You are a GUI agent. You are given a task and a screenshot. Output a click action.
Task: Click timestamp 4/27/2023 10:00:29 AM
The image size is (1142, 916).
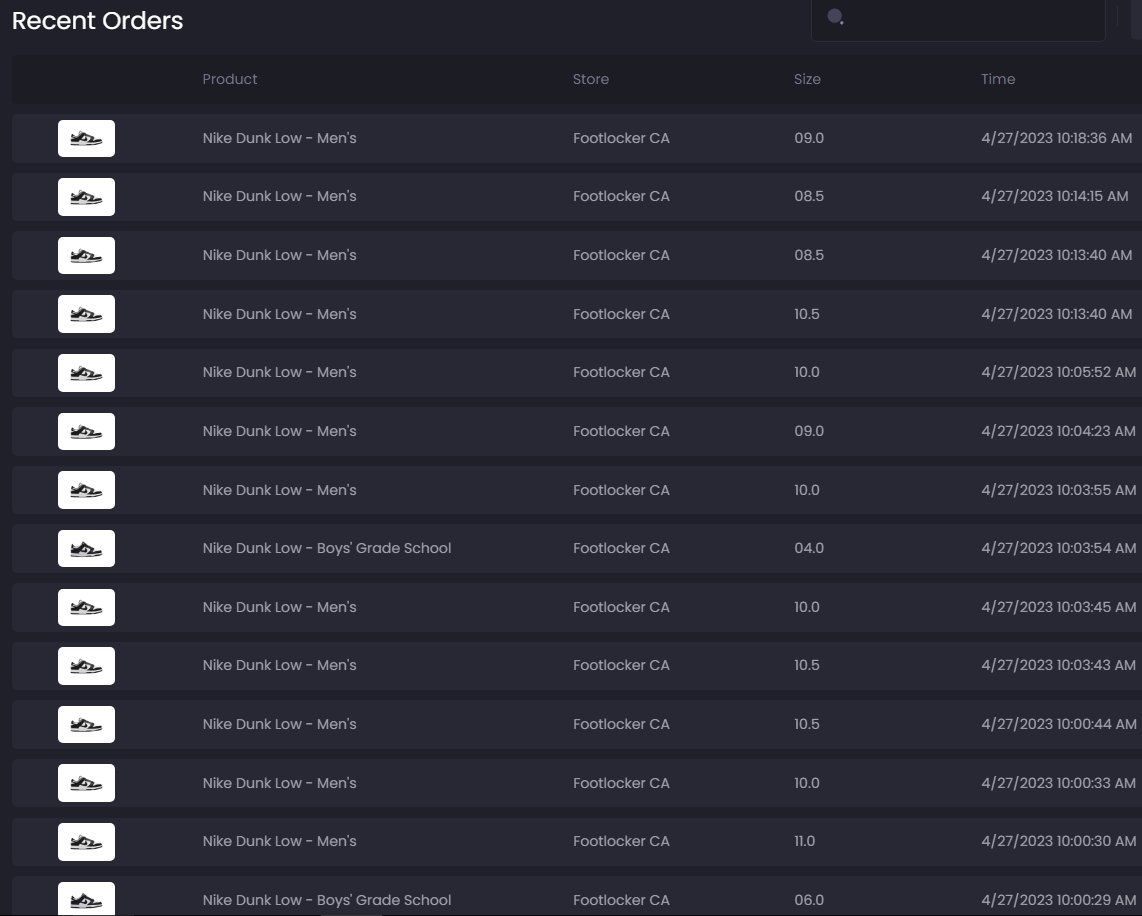click(x=1059, y=900)
